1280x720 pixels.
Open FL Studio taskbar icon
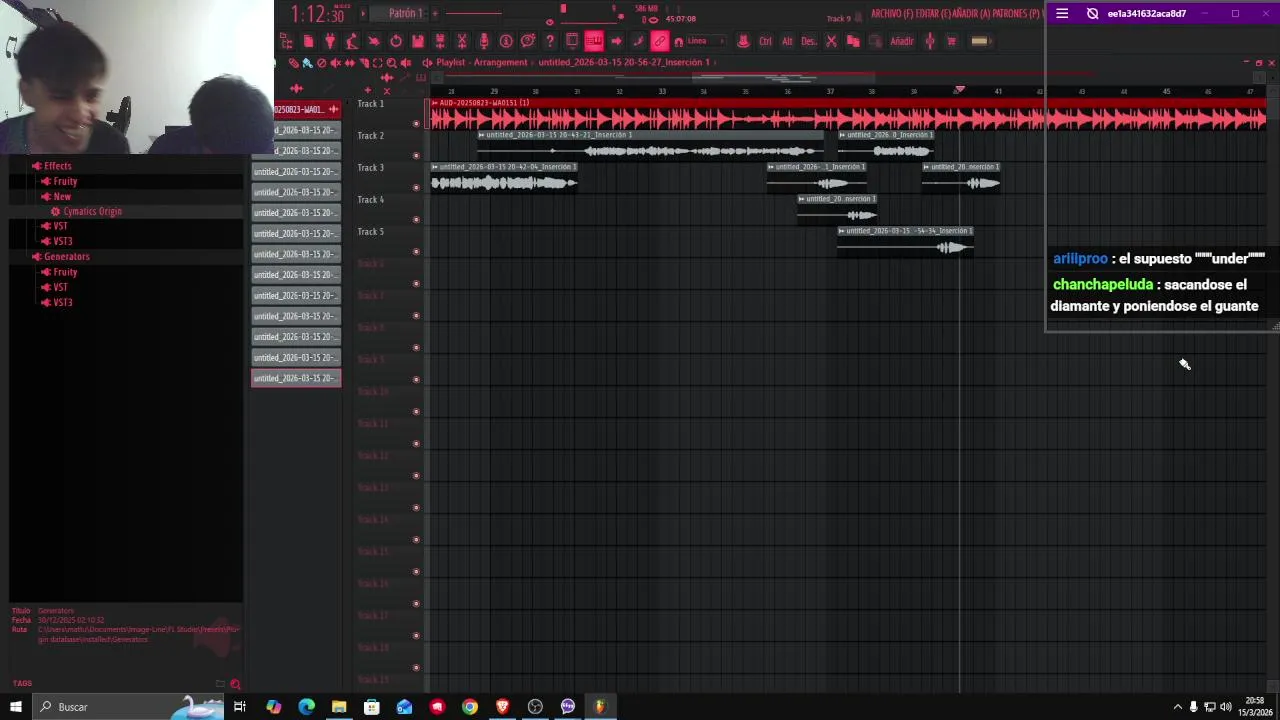600,707
